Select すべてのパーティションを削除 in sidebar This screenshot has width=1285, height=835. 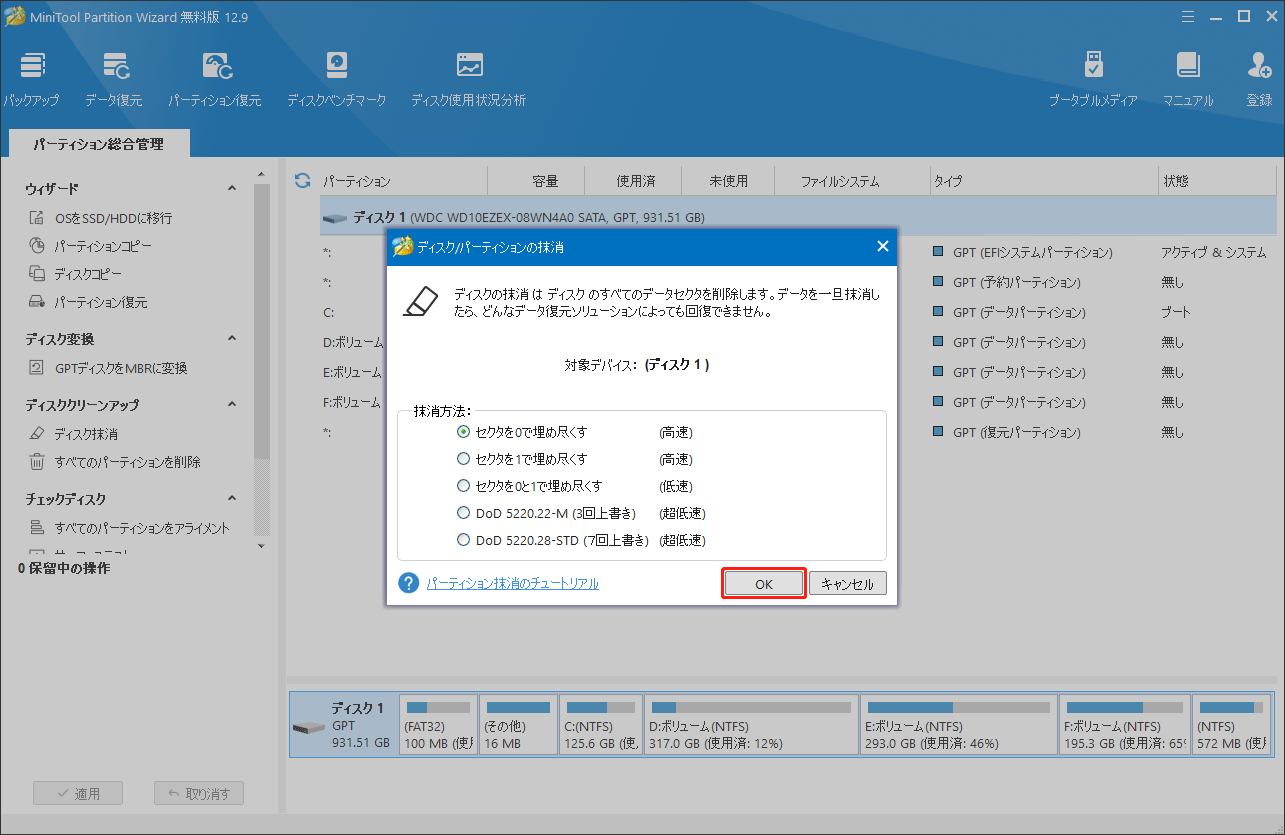[x=114, y=462]
